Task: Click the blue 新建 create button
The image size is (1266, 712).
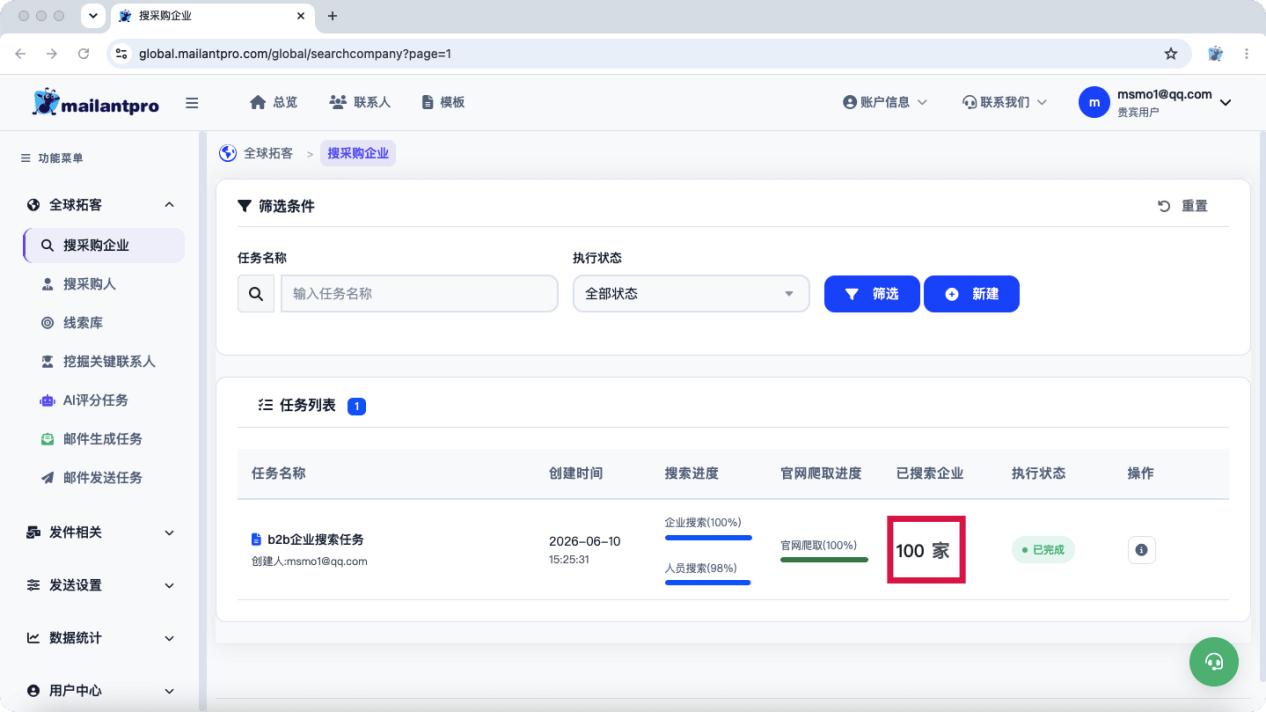Action: pos(971,294)
